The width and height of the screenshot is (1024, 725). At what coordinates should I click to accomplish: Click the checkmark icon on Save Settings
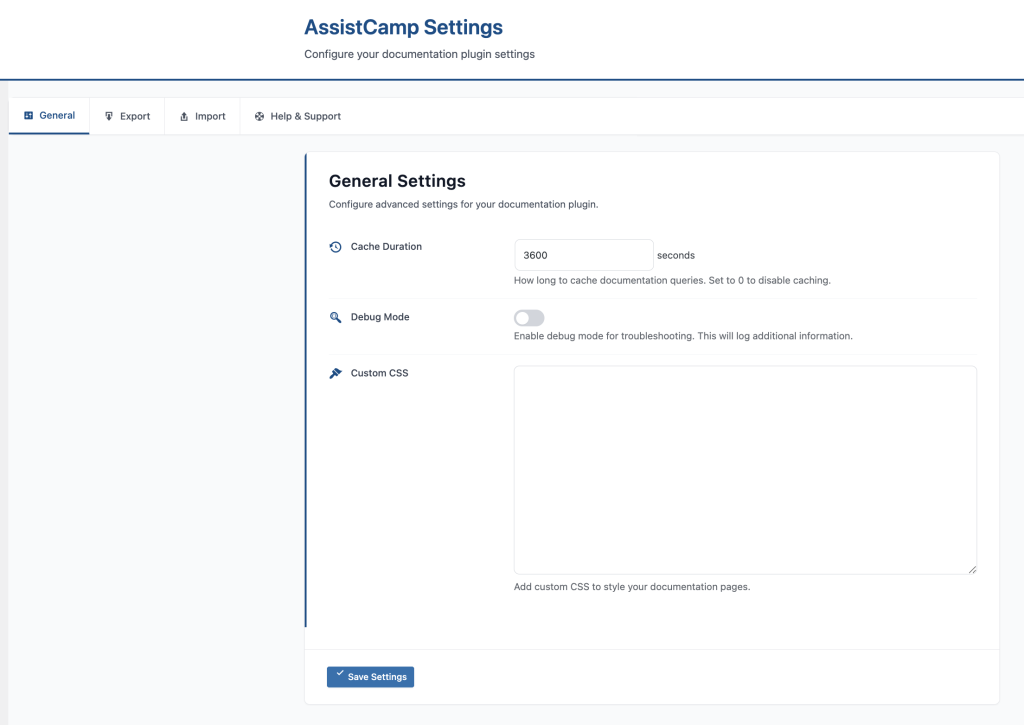[340, 674]
